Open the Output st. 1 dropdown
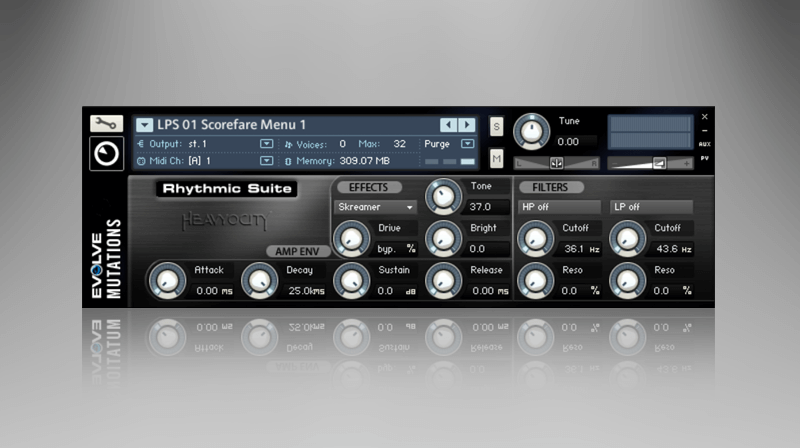Viewport: 800px width, 448px height. point(266,143)
